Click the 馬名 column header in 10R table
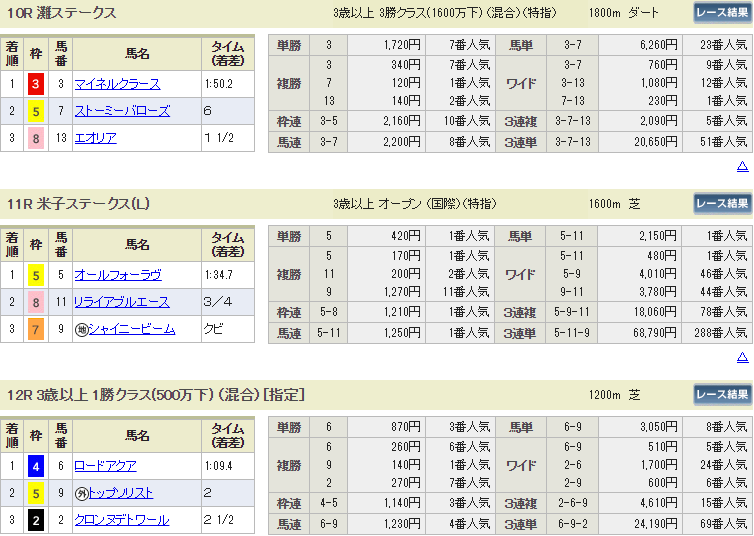The image size is (754, 536). click(137, 54)
